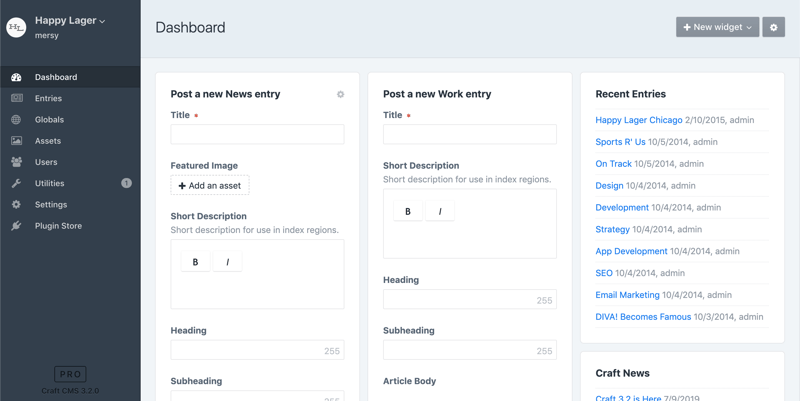
Task: Click Add an asset button
Action: (210, 186)
